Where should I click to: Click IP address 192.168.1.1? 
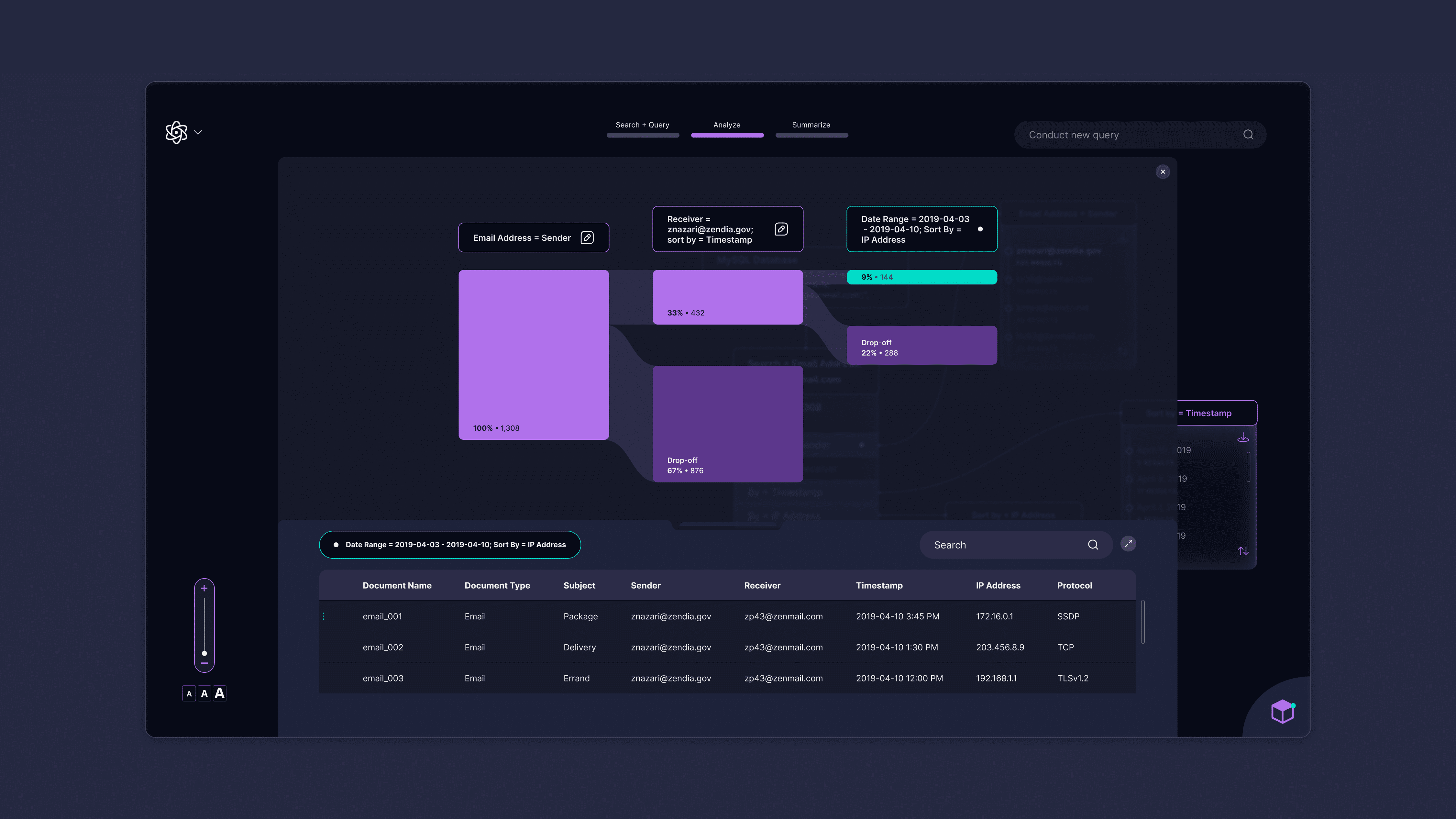tap(996, 678)
